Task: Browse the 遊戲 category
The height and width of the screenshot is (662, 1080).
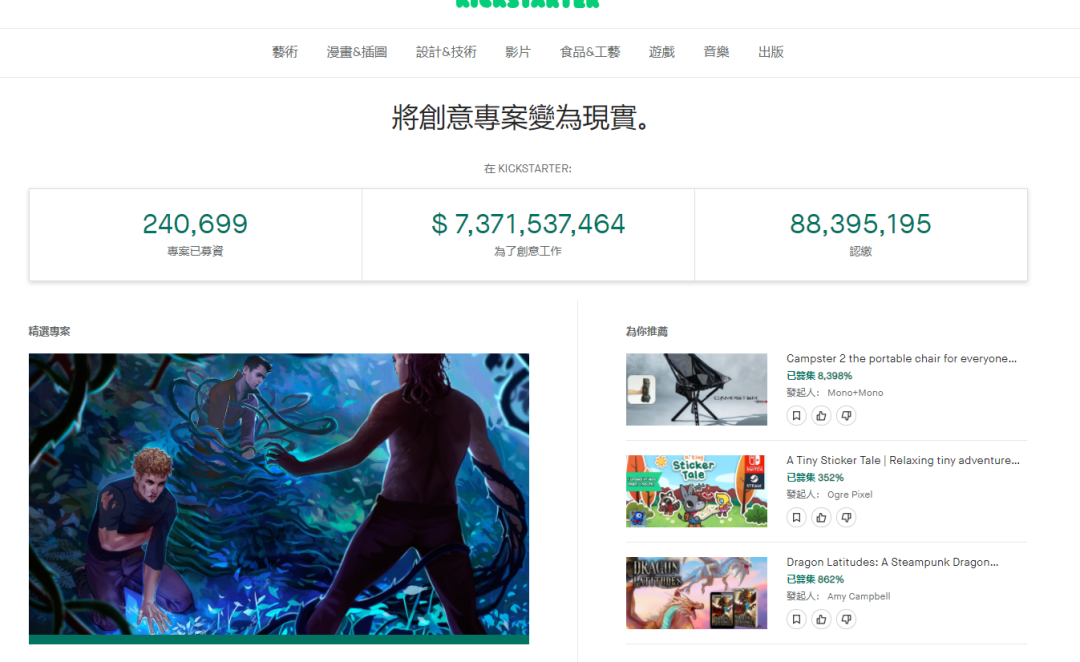Action: (x=661, y=51)
